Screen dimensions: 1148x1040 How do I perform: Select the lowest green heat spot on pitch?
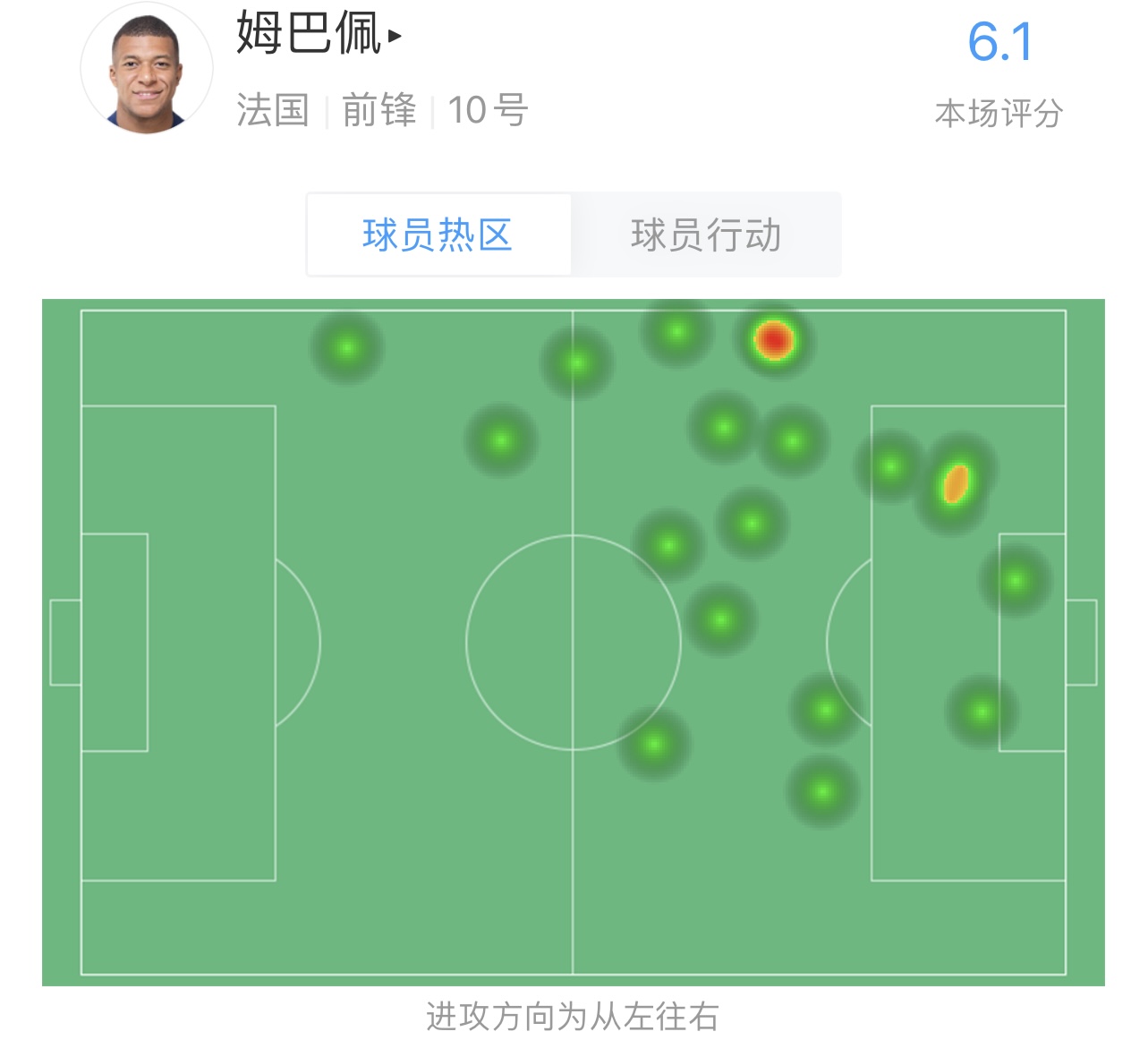[822, 791]
